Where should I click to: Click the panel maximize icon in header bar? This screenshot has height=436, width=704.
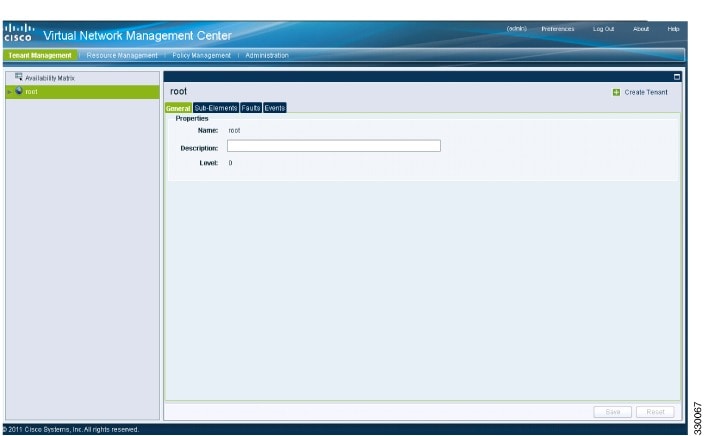pos(677,77)
